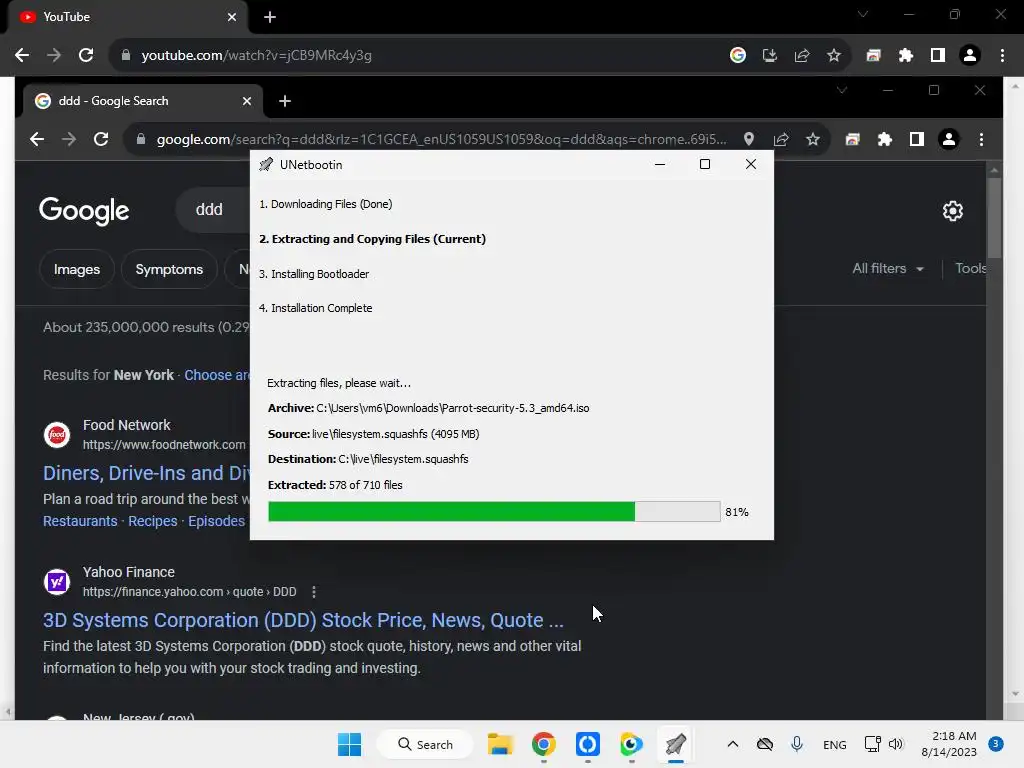Share this YouTube page icon
Image resolution: width=1024 pixels, height=768 pixels.
tap(801, 56)
